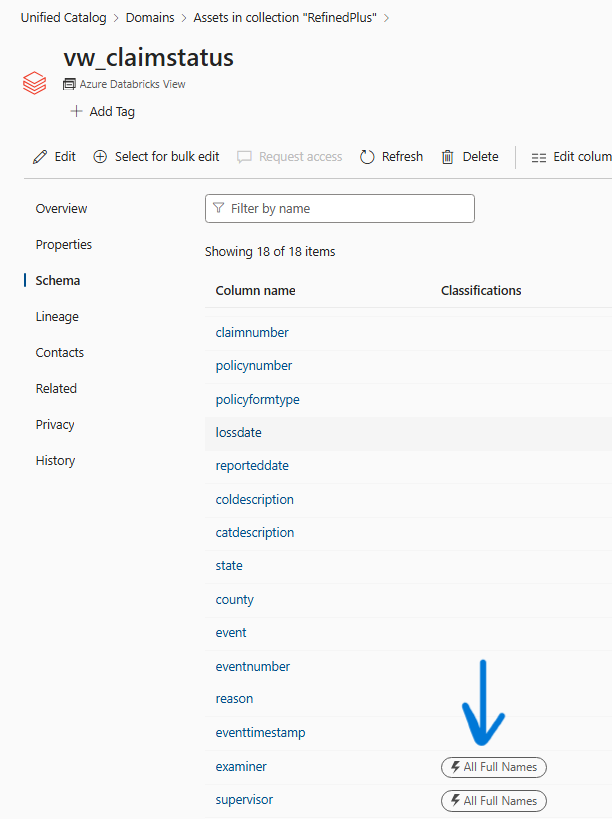Viewport: 612px width, 819px height.
Task: Open the lossdate column
Action: (239, 432)
